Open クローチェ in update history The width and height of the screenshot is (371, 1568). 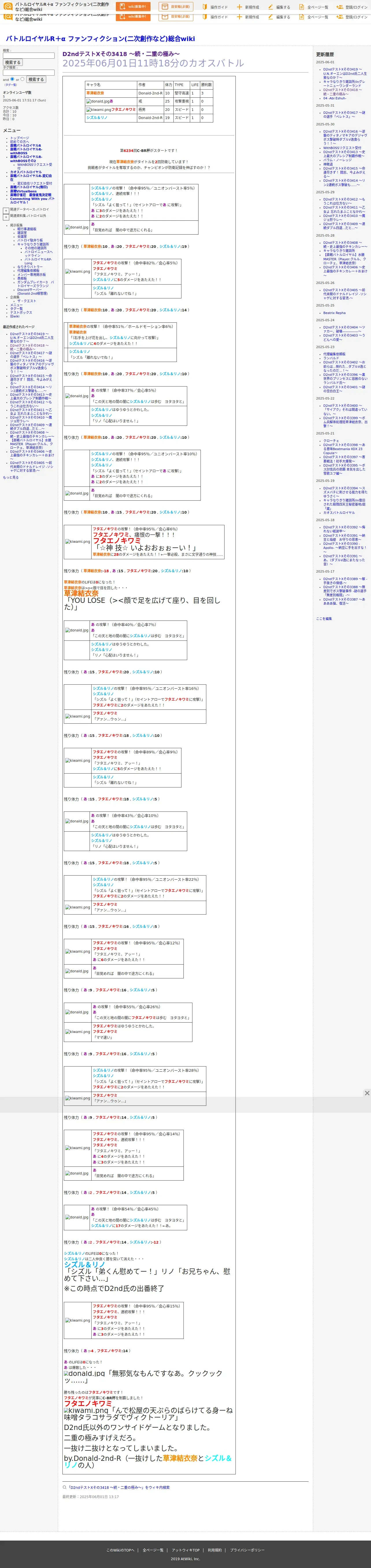331,441
